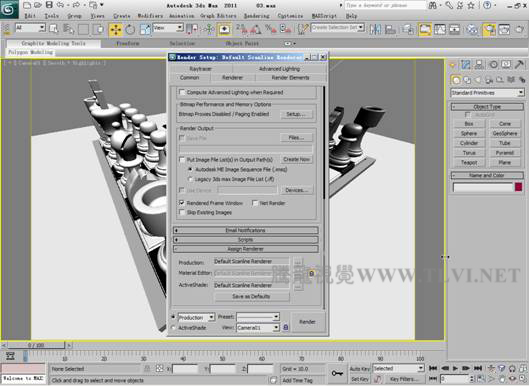Open the Display command panel tab
Screen dimensions: 529x386
coord(506,64)
